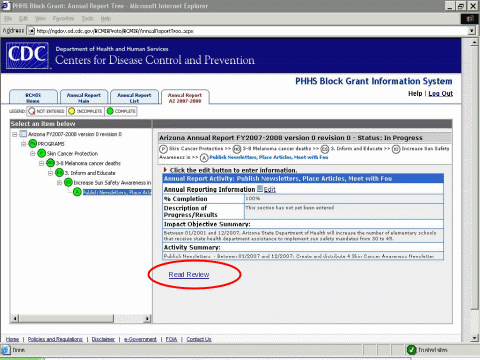This screenshot has height=360, width=480.
Task: Collapse the Skin Cancer Protection node
Action: pyautogui.click(x=33, y=154)
